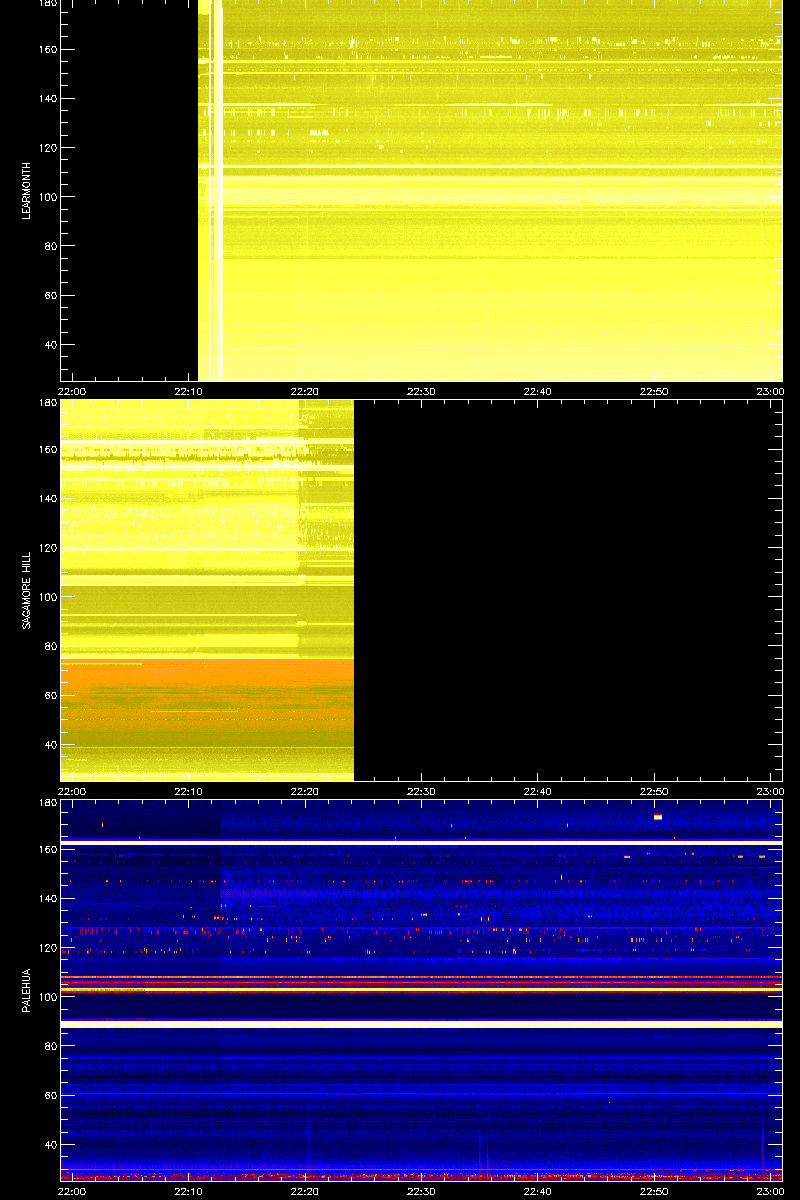
Task: Click 23:00 label under Sagamore Hill panel
Action: (769, 790)
